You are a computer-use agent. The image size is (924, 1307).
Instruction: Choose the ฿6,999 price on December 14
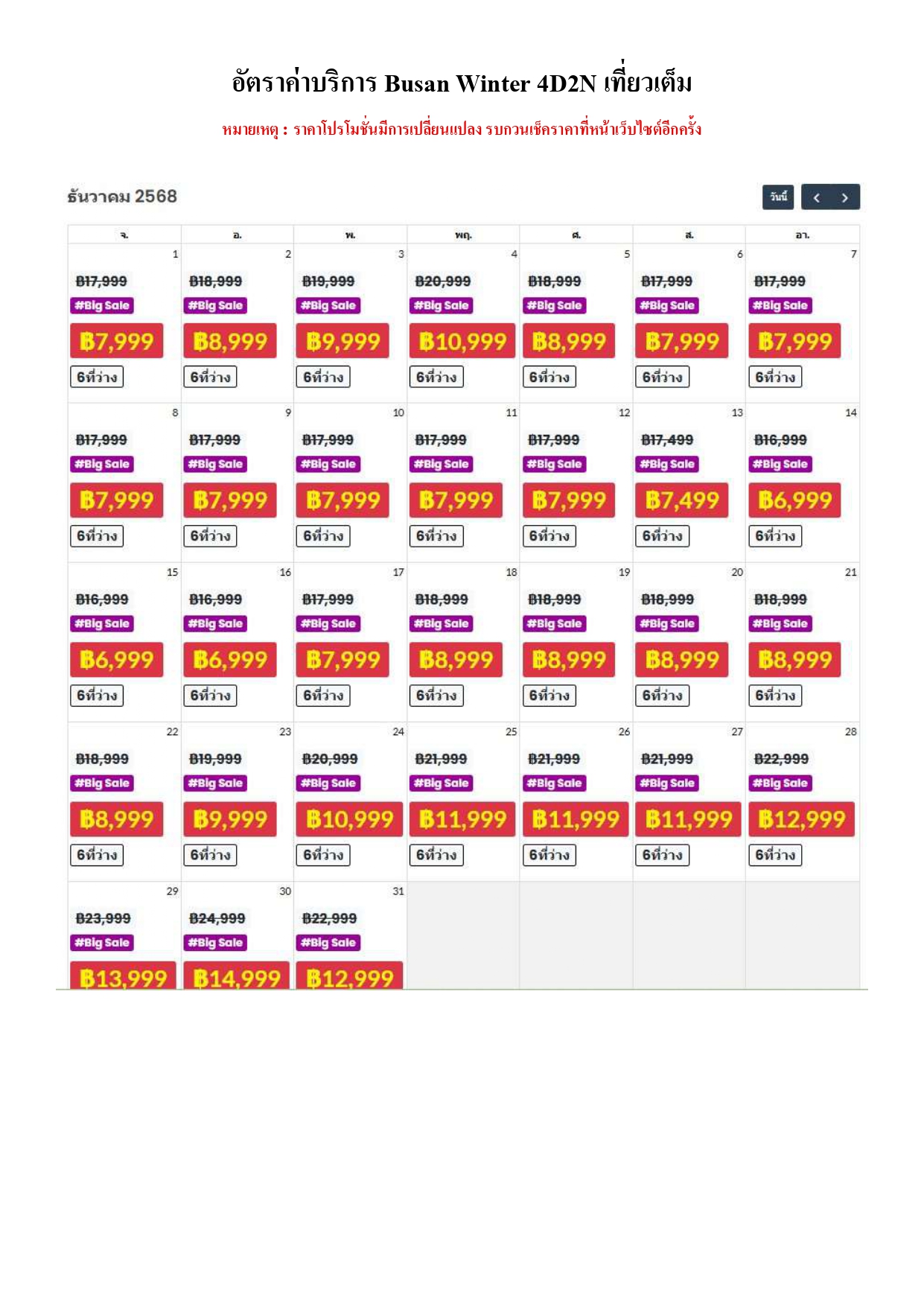794,500
